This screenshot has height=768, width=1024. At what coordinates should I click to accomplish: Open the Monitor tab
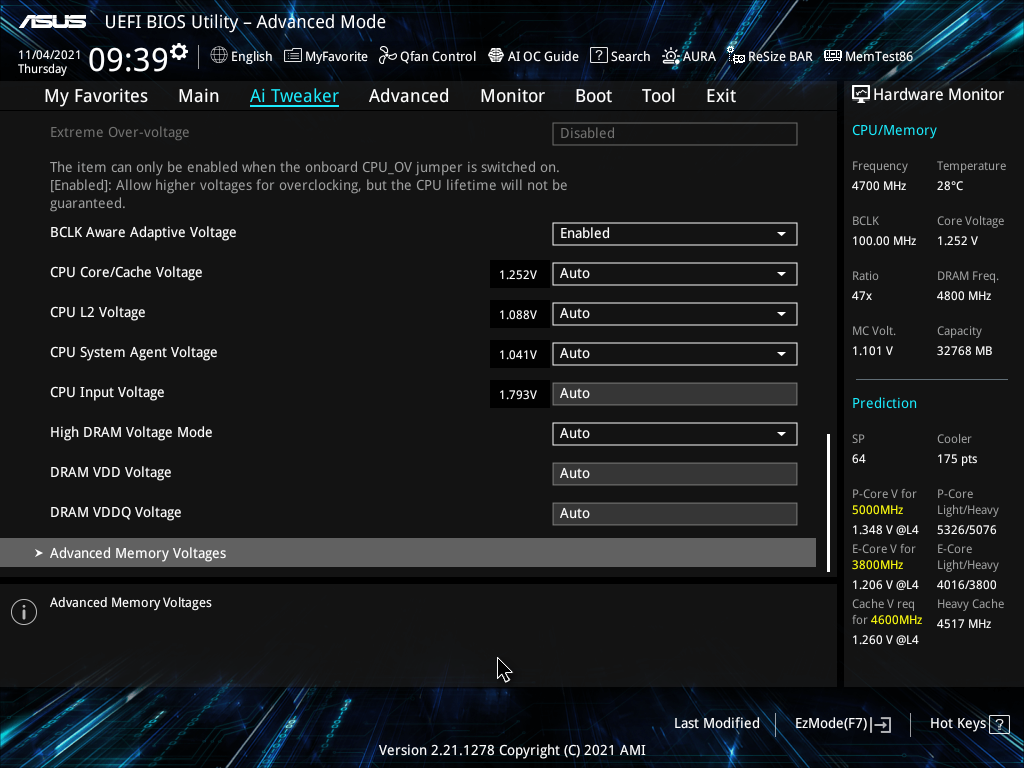point(512,96)
